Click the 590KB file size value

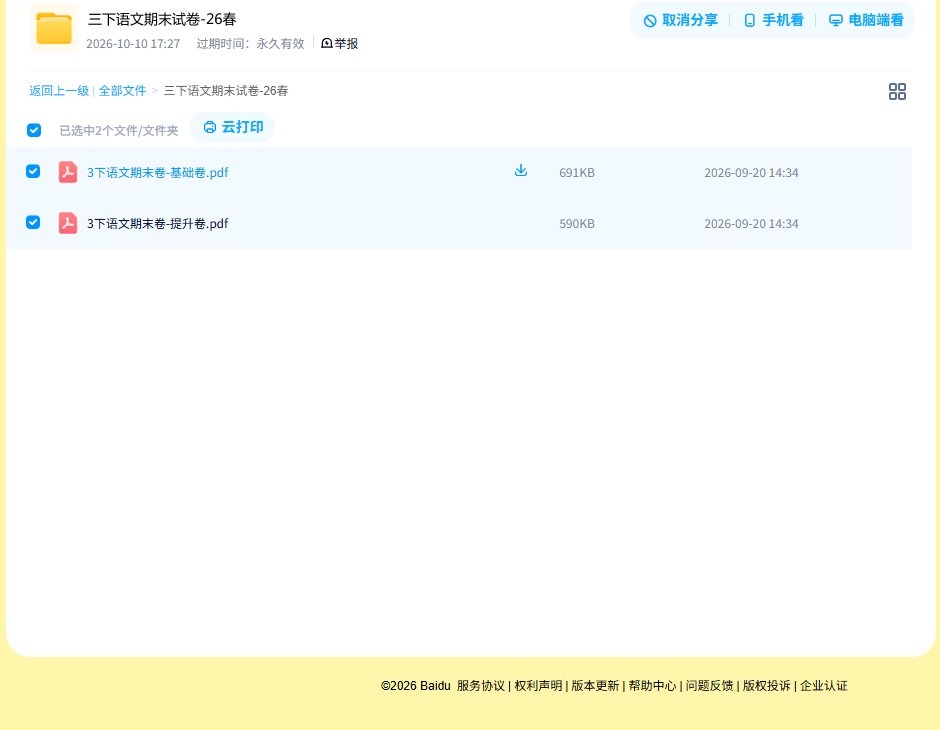point(577,224)
